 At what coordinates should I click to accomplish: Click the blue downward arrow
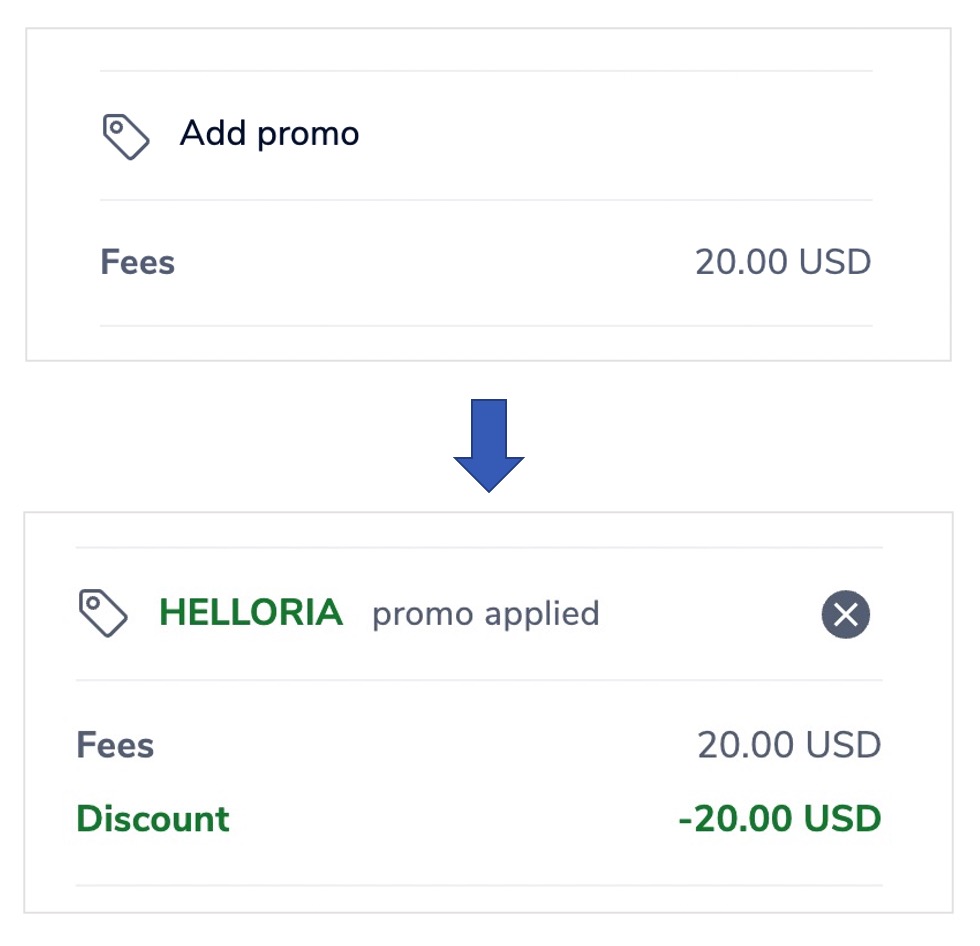pos(488,445)
